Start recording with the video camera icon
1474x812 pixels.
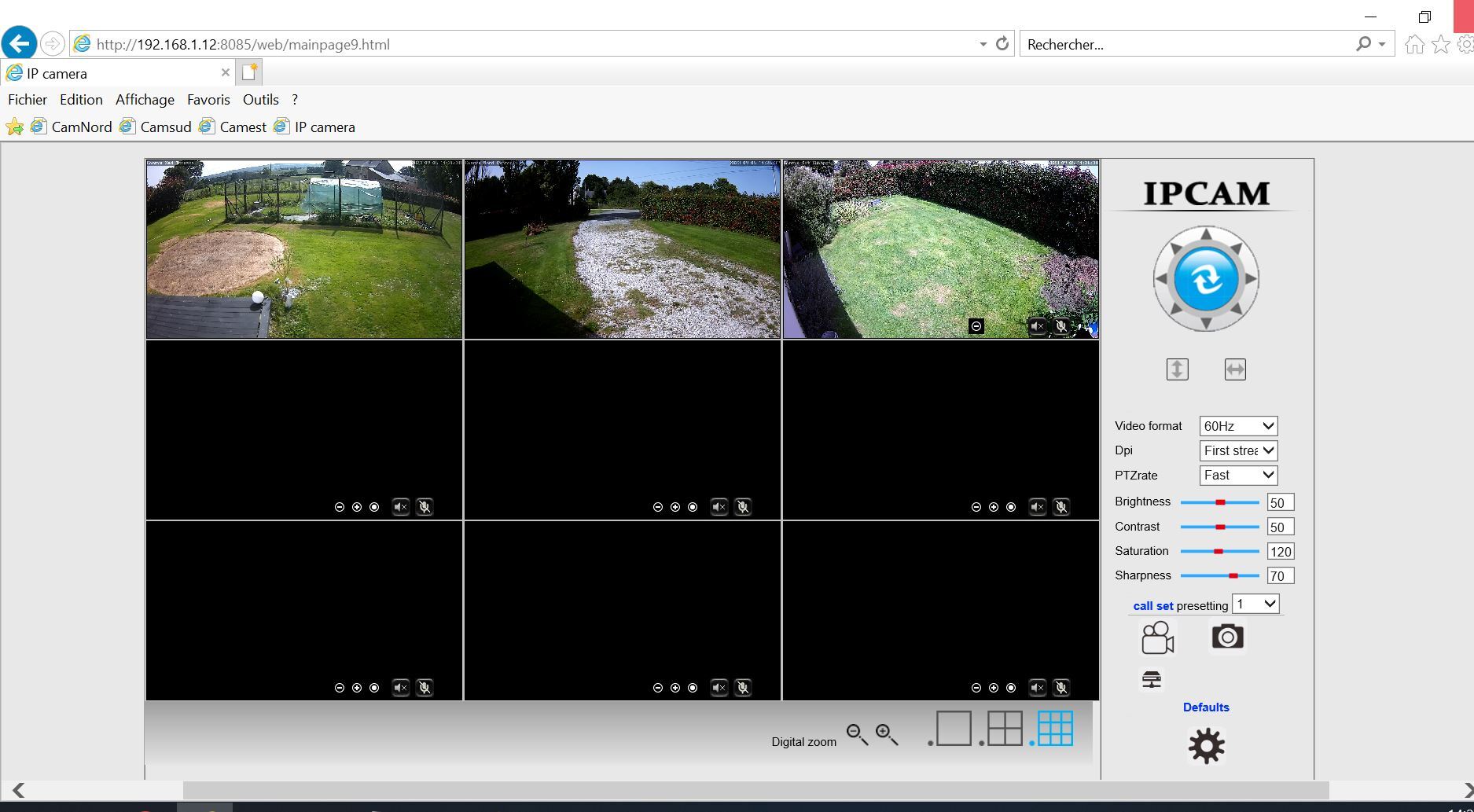pyautogui.click(x=1157, y=637)
